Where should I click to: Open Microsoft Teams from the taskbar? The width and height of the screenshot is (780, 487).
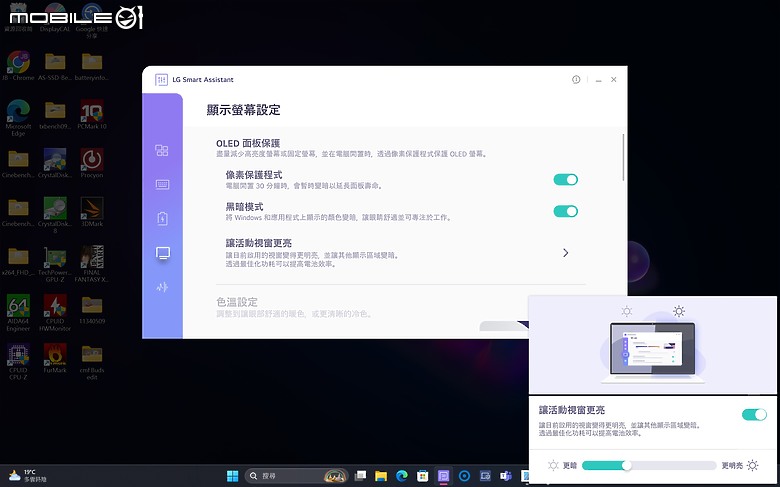pyautogui.click(x=506, y=476)
